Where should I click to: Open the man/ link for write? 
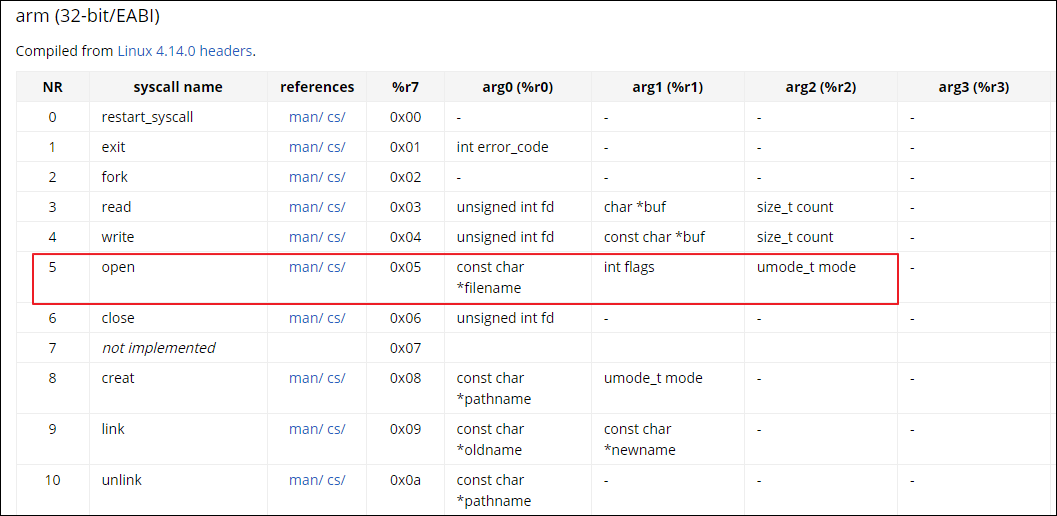click(x=307, y=237)
